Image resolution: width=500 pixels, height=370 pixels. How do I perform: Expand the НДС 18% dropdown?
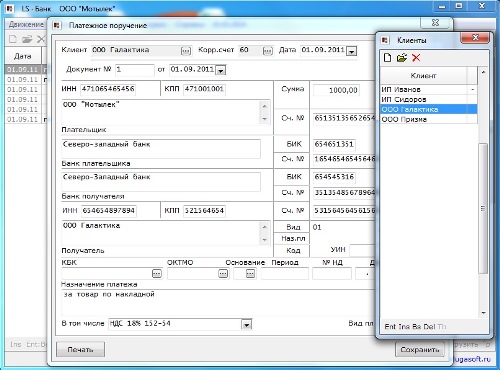tap(246, 324)
